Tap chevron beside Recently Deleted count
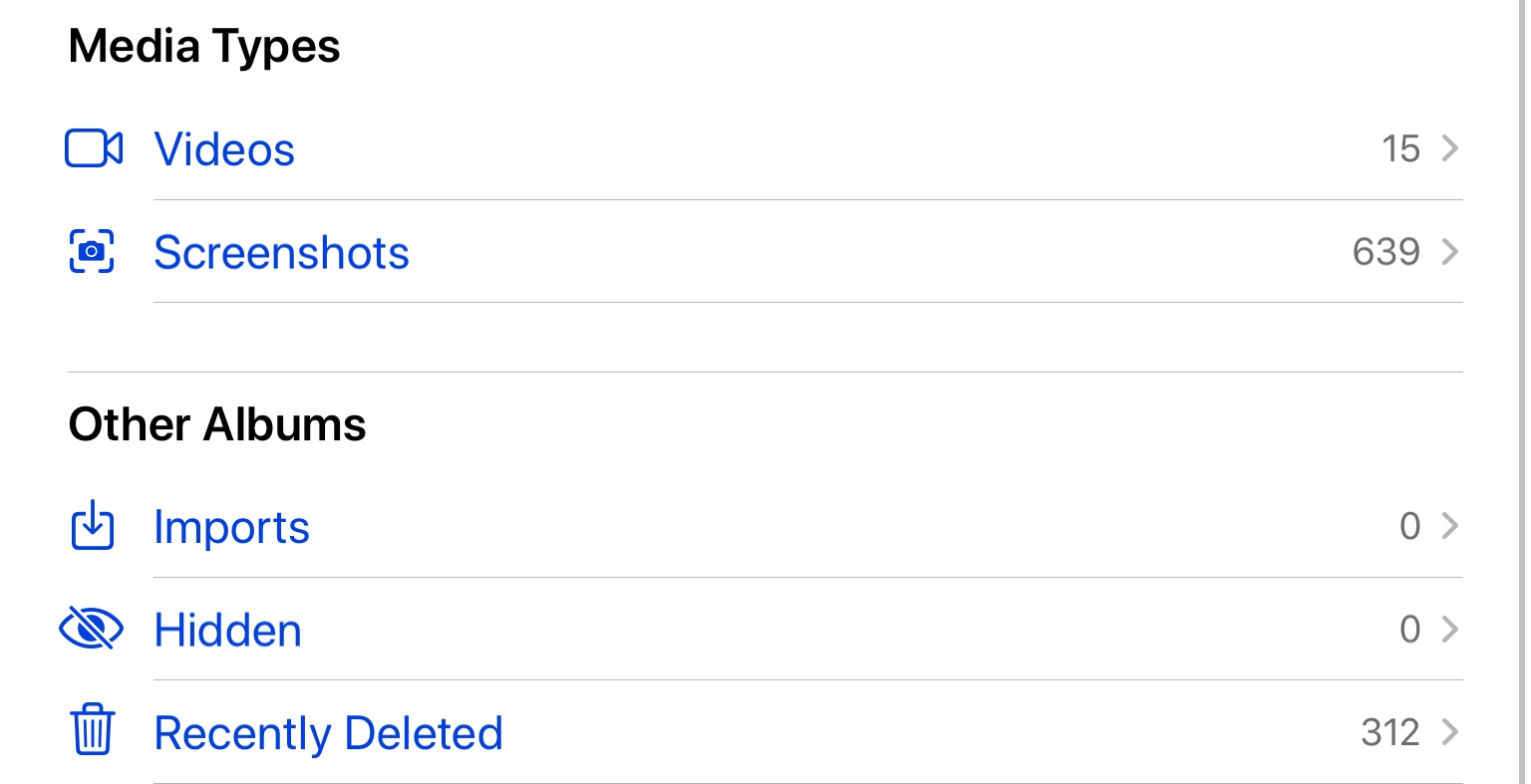The height and width of the screenshot is (784, 1531). (x=1450, y=732)
